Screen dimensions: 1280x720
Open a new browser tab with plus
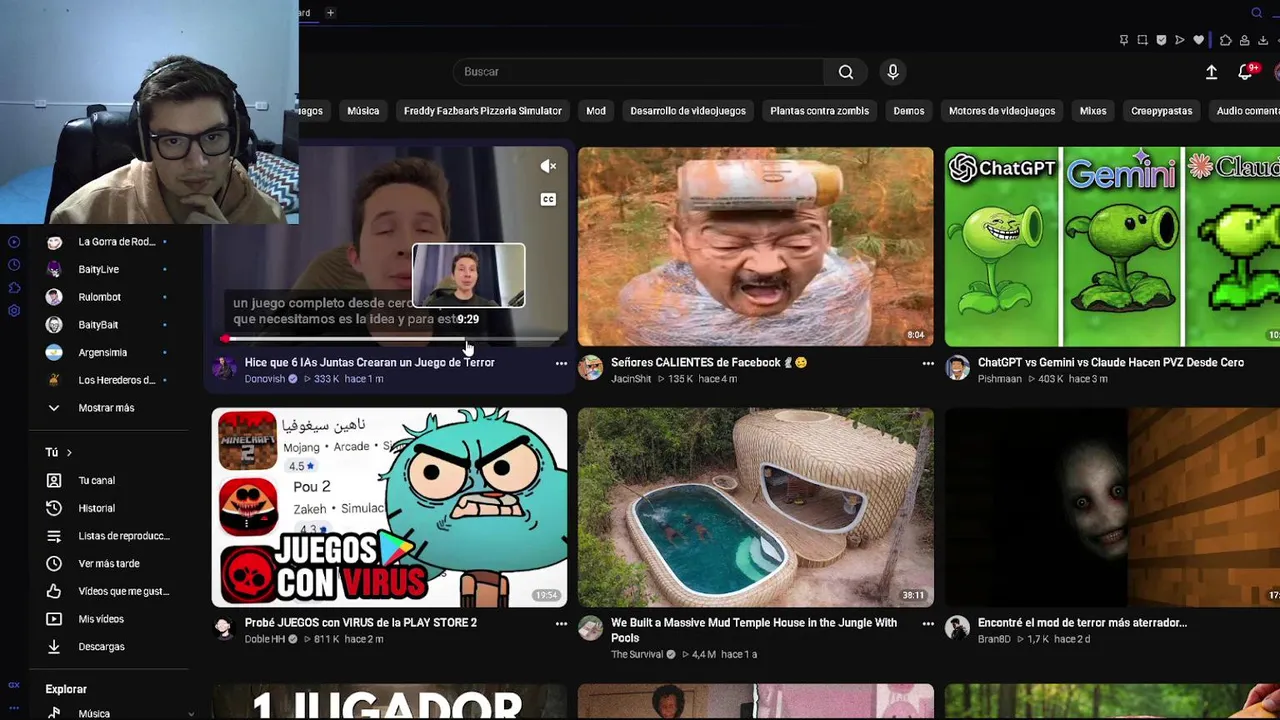[x=330, y=13]
